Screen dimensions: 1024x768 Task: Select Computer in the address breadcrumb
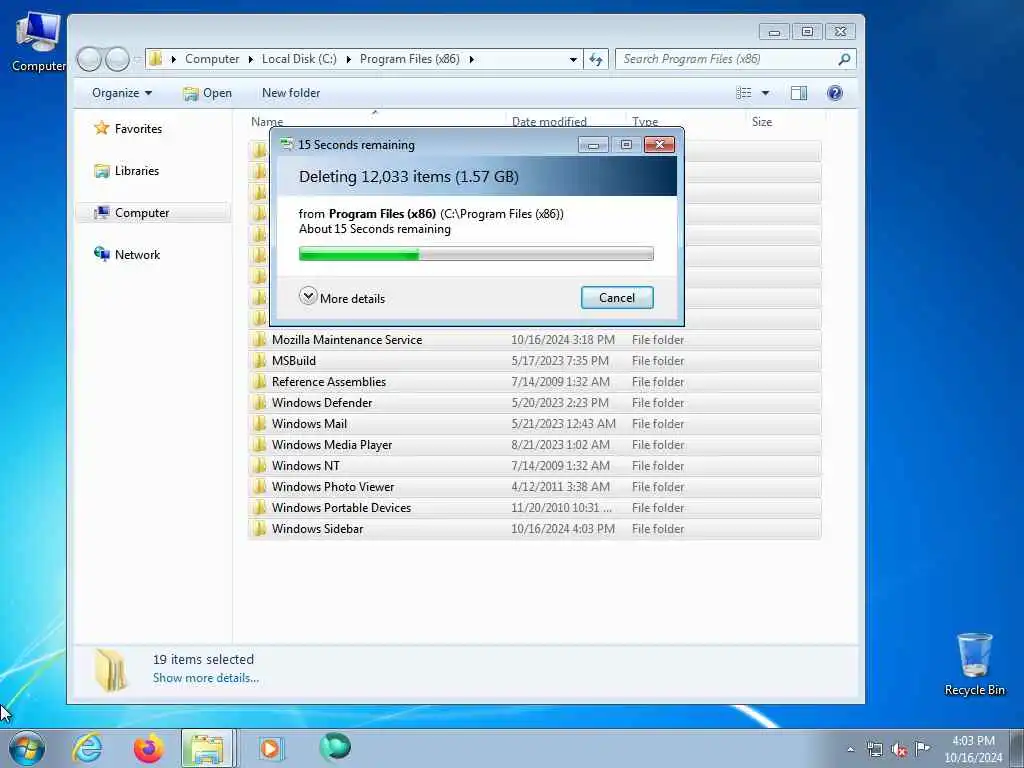pyautogui.click(x=212, y=59)
